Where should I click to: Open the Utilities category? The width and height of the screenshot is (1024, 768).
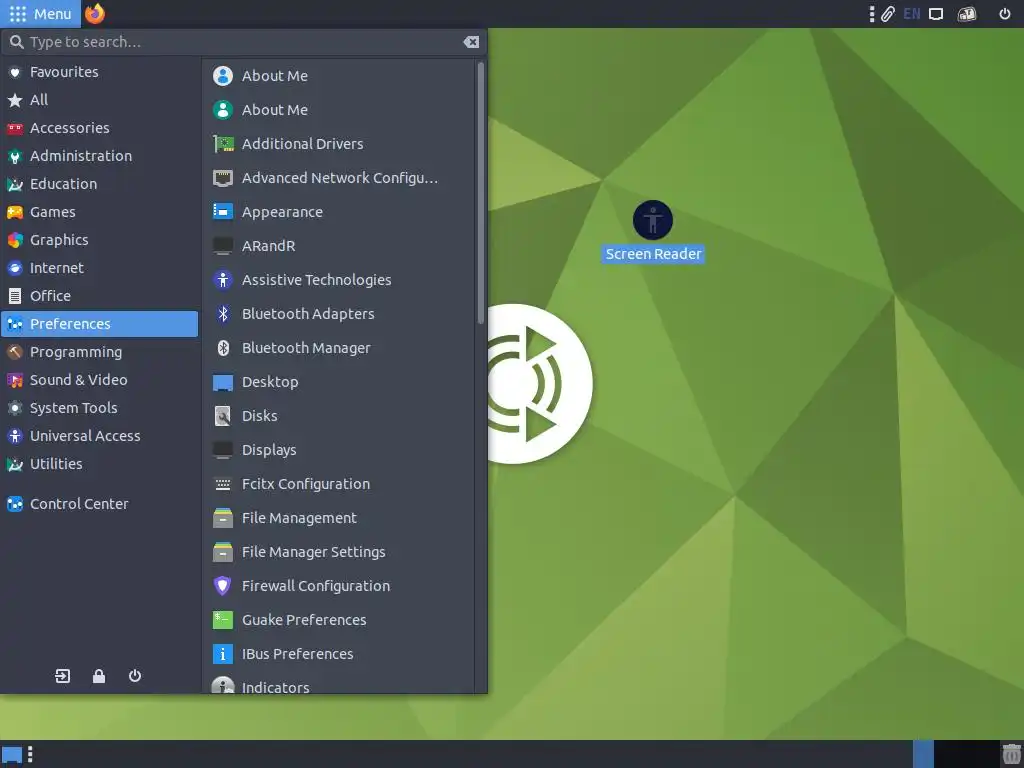pyautogui.click(x=100, y=464)
